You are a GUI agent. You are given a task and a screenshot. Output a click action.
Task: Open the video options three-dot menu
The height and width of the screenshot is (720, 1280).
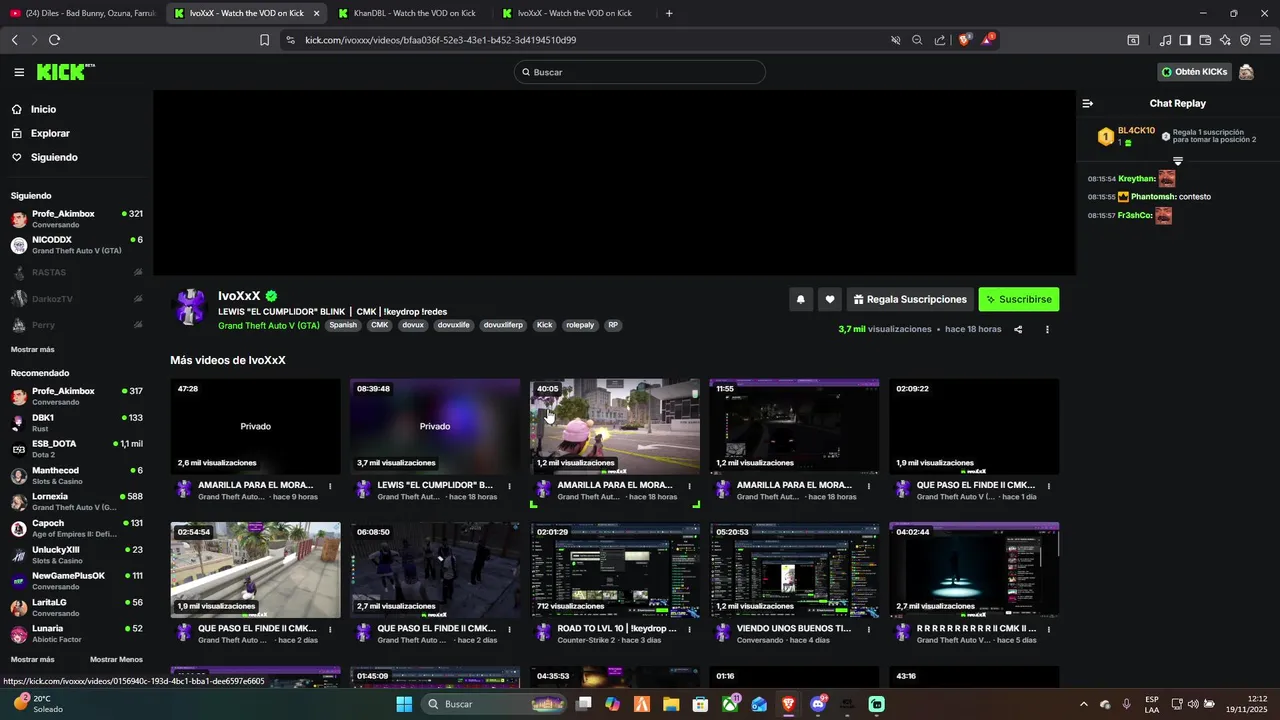1047,329
